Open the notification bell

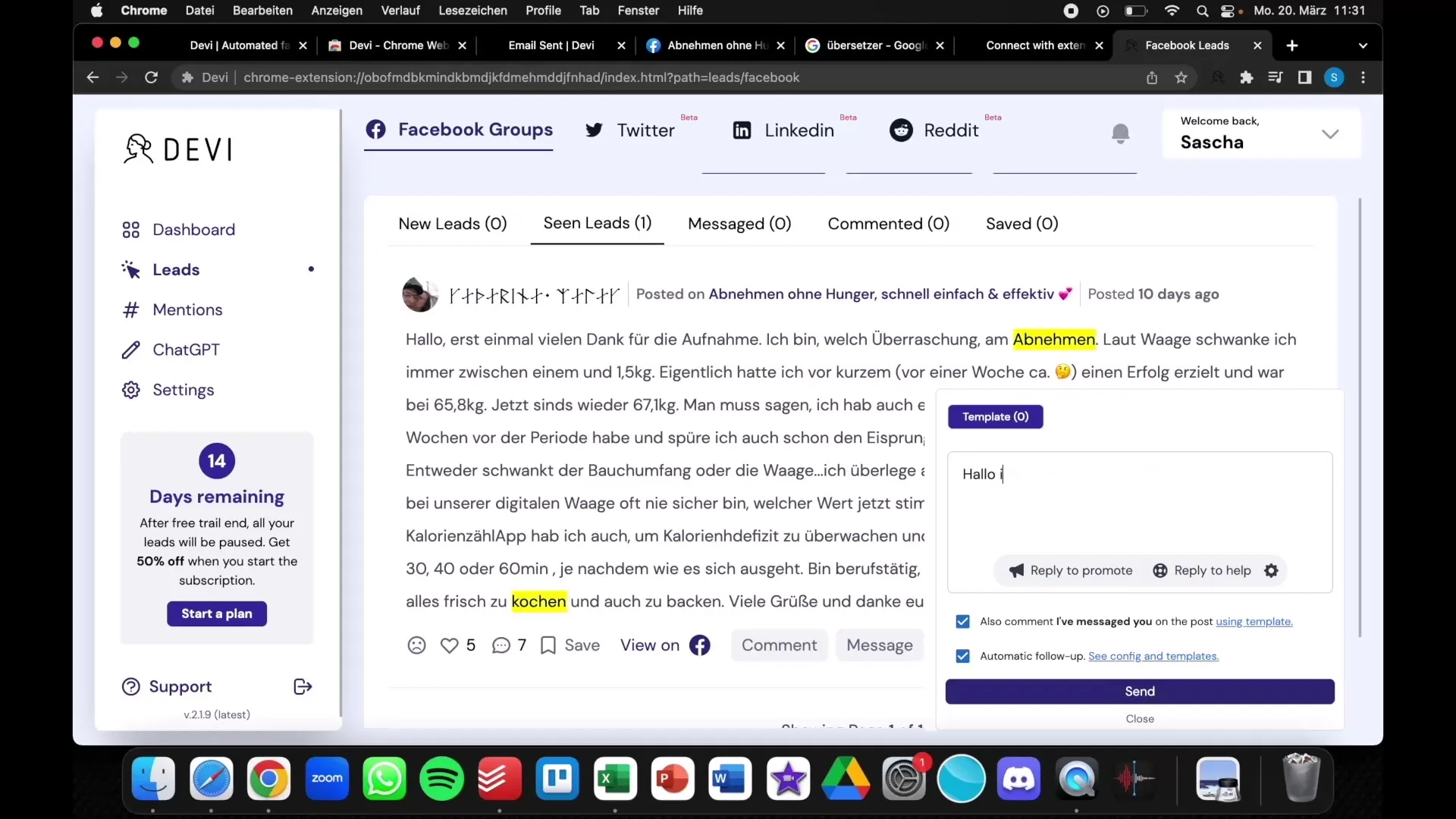(x=1120, y=133)
